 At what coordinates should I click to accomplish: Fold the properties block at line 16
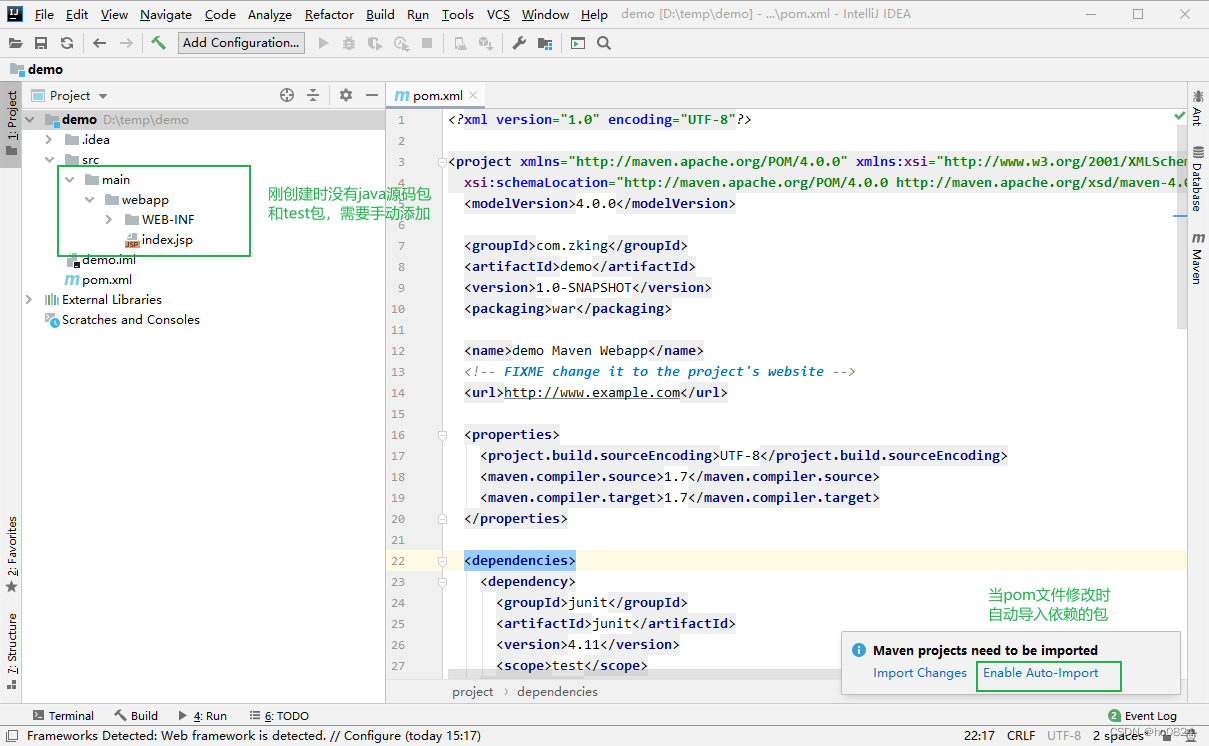pos(442,435)
